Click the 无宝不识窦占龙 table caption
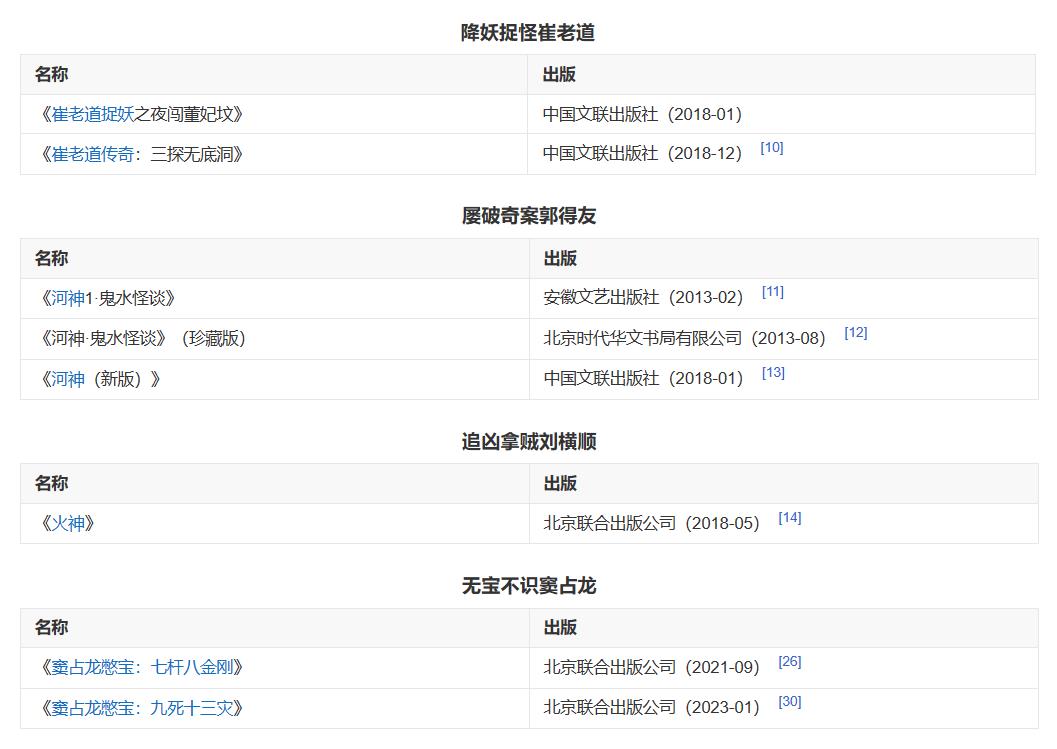The image size is (1057, 749). pyautogui.click(x=529, y=586)
